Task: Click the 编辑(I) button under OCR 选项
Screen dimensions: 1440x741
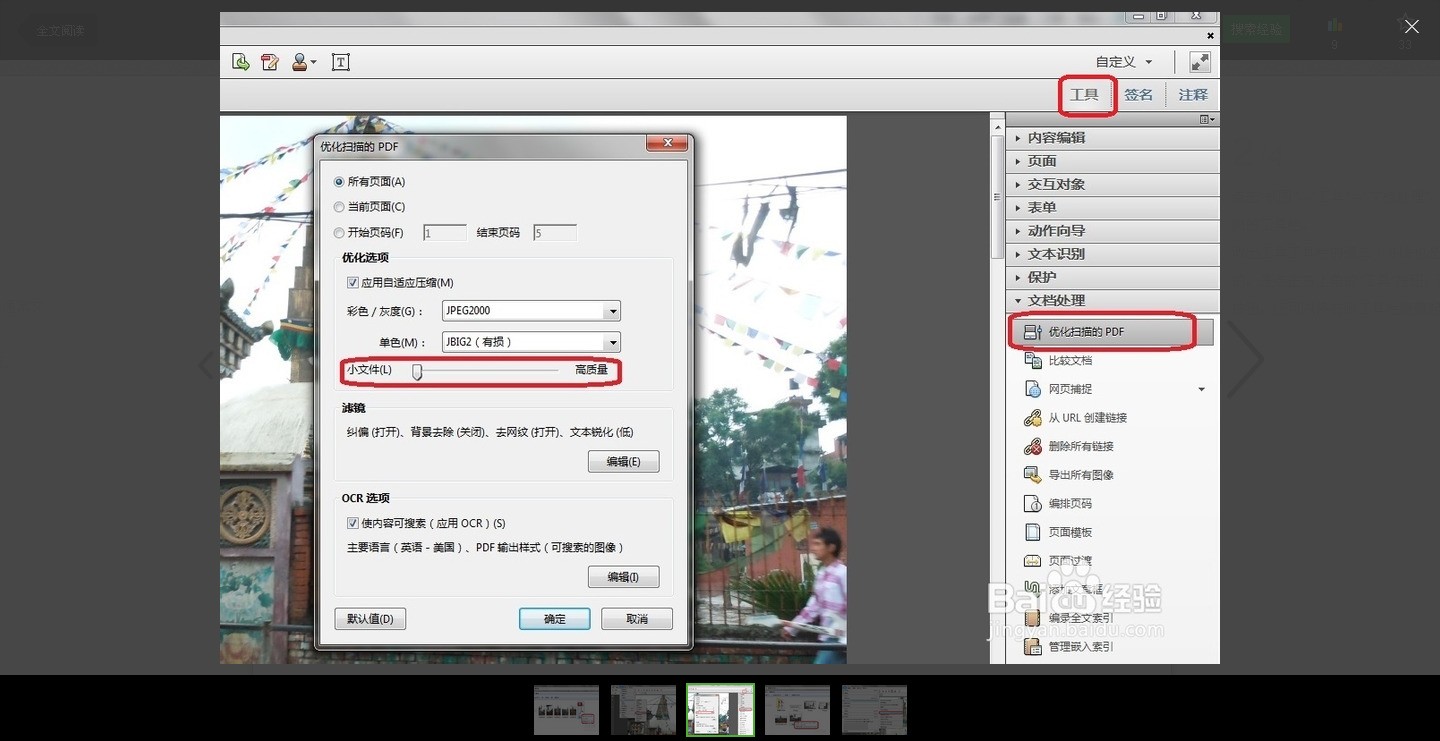Action: coord(623,577)
